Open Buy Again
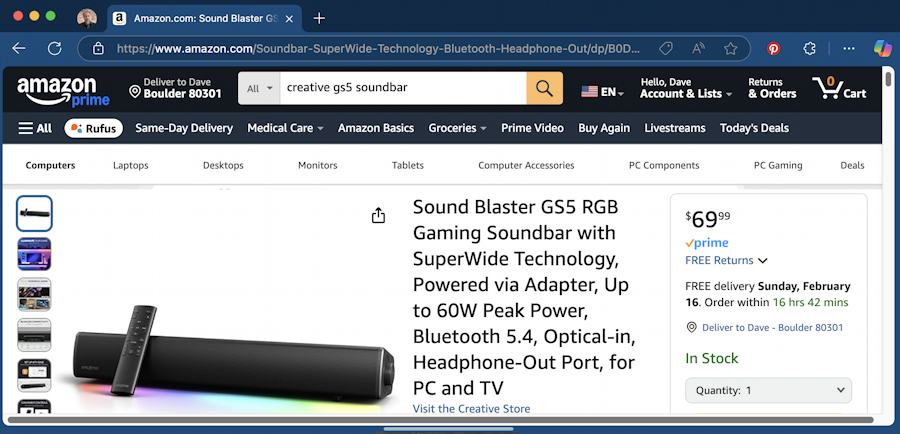Viewport: 900px width, 434px height. [604, 128]
